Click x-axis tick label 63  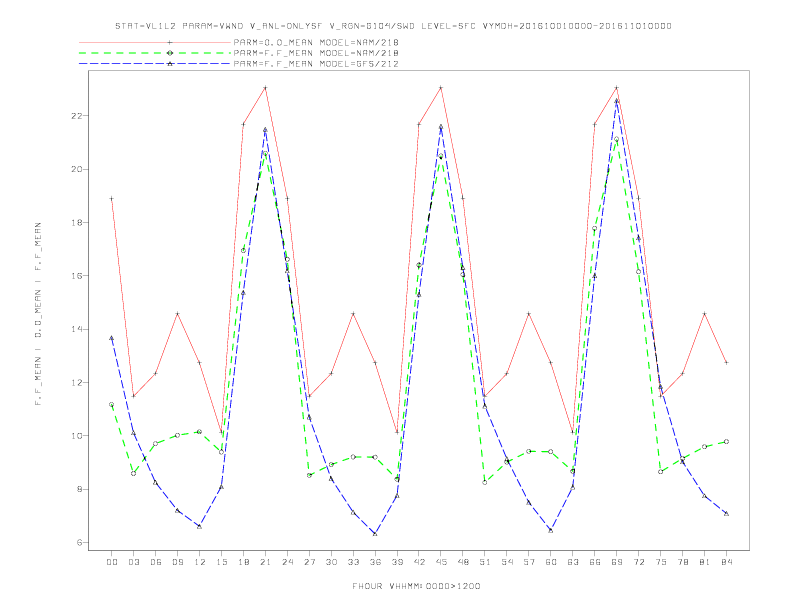tap(573, 562)
